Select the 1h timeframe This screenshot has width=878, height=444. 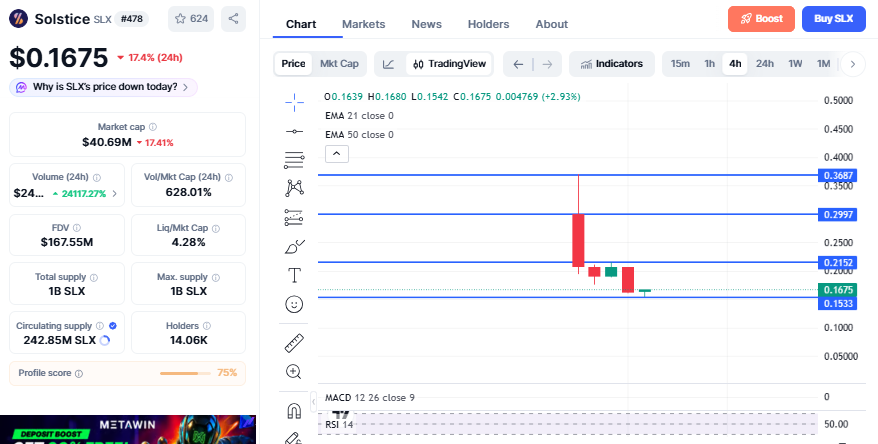pos(709,64)
